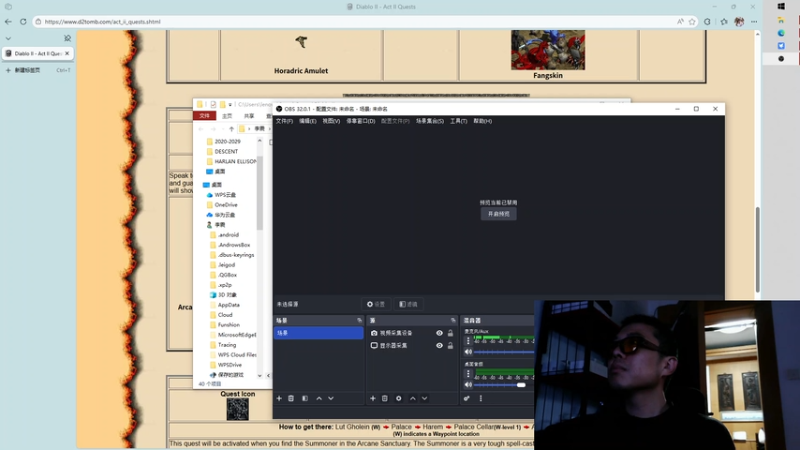Screen dimensions: 800x450
Task: Open the OBS Edit menu
Action: tap(308, 121)
